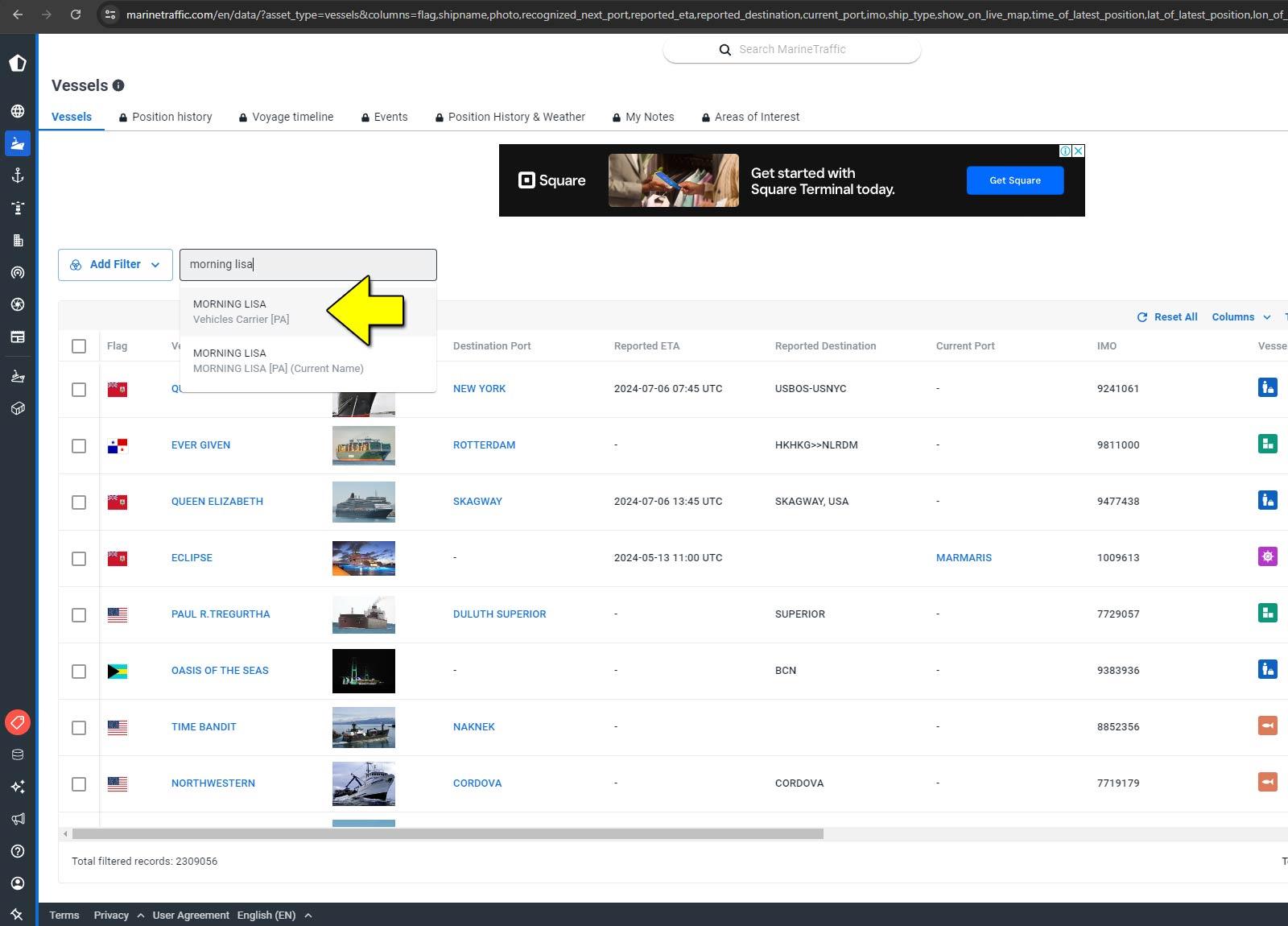Switch to Position History & Weather tab
The image size is (1288, 926).
510,117
